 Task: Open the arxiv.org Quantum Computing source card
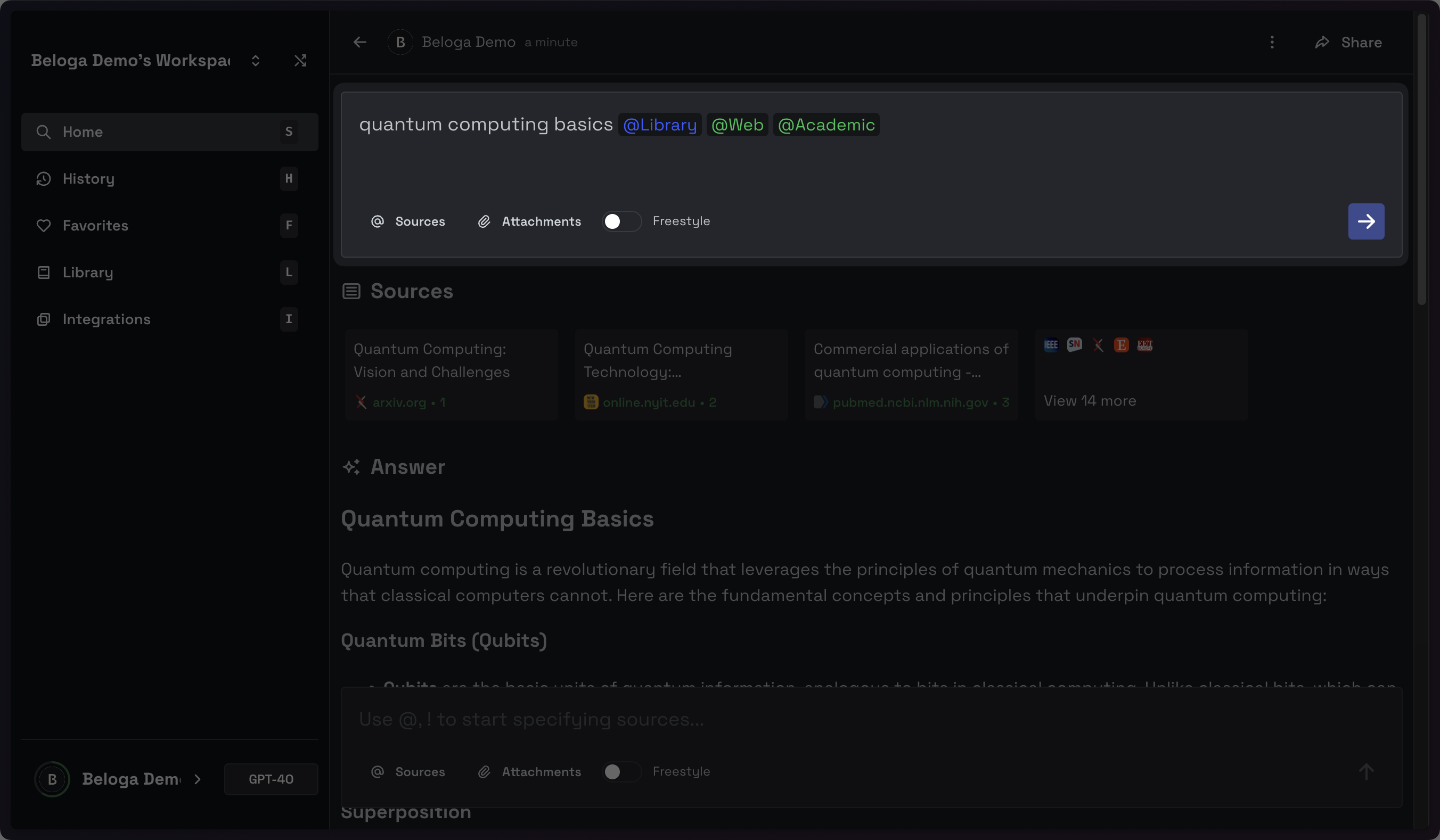451,374
